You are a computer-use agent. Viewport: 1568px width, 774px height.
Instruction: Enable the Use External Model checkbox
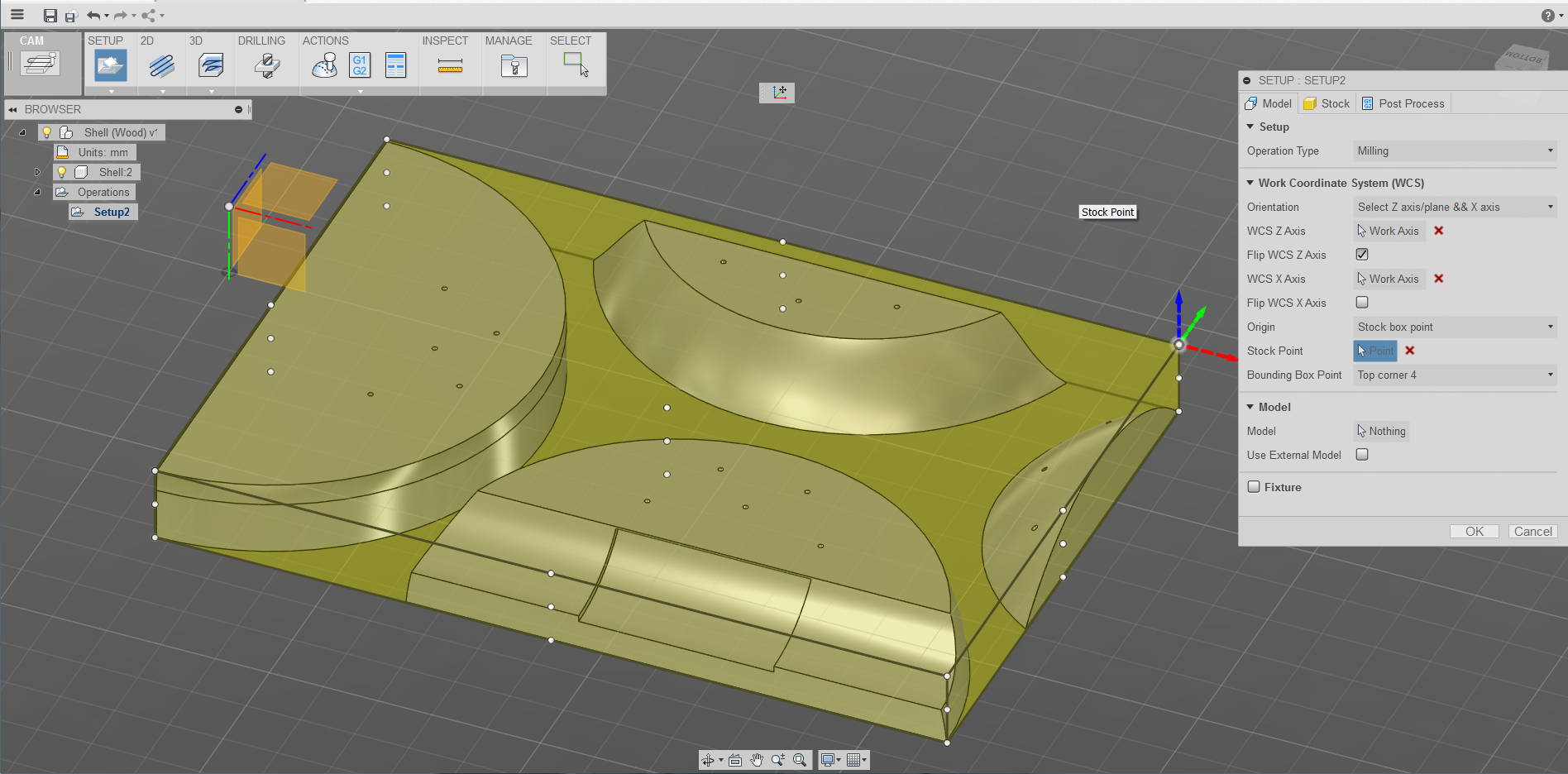1362,454
